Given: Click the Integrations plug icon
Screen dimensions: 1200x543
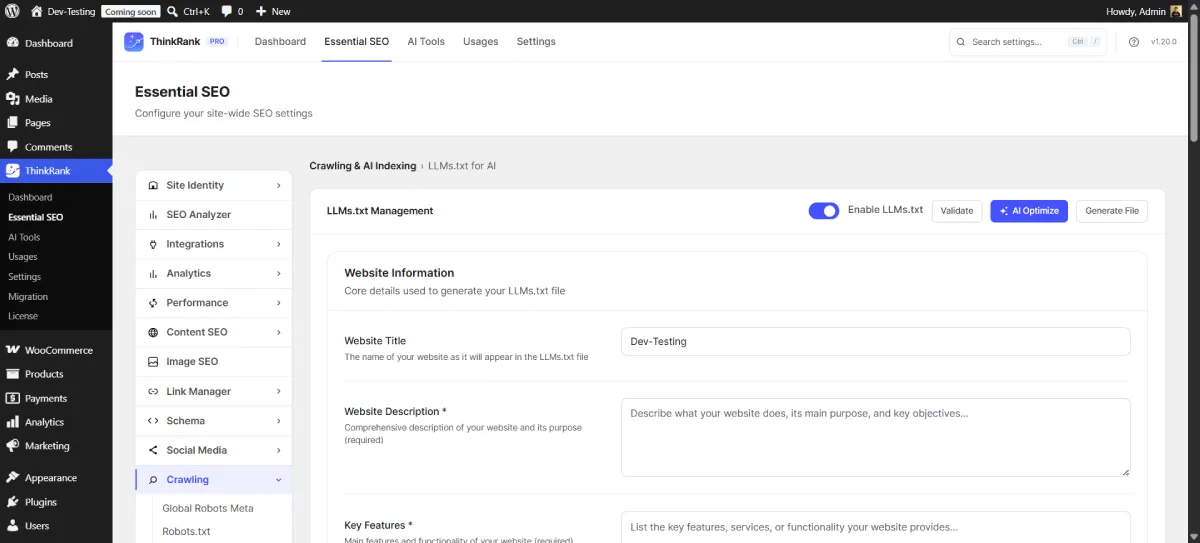Looking at the screenshot, I should pyautogui.click(x=153, y=244).
